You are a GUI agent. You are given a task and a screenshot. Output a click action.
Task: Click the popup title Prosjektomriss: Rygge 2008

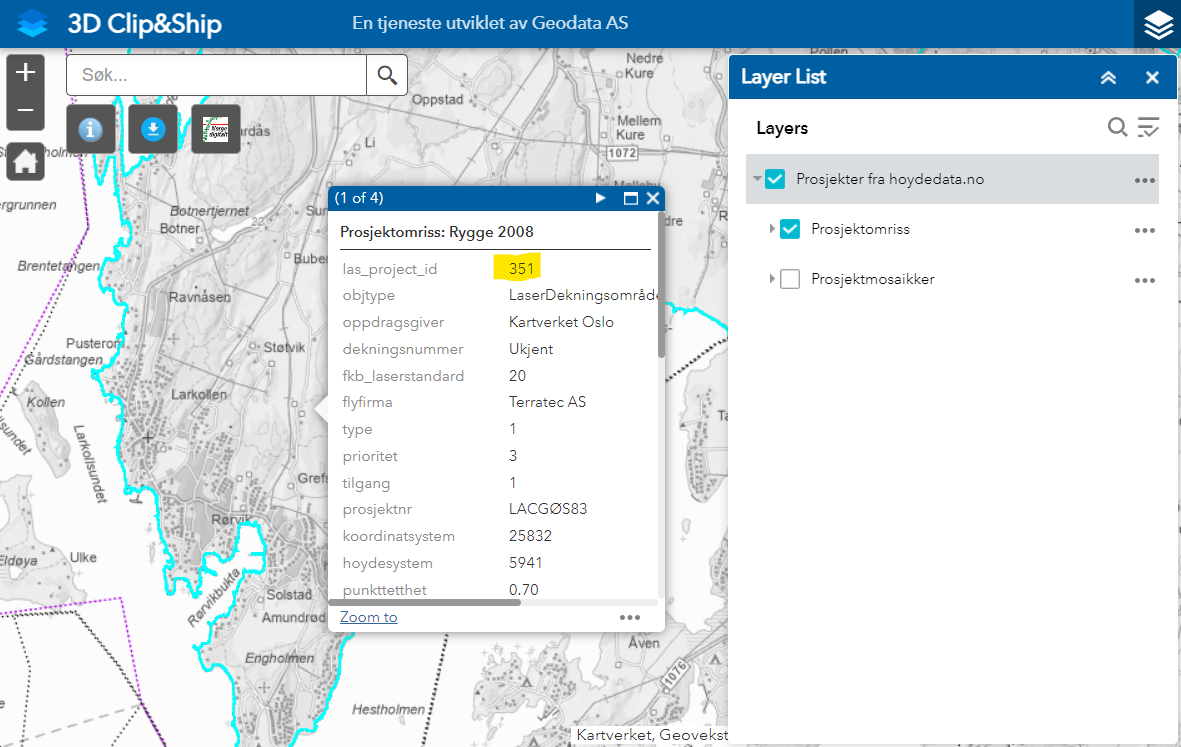click(x=437, y=232)
